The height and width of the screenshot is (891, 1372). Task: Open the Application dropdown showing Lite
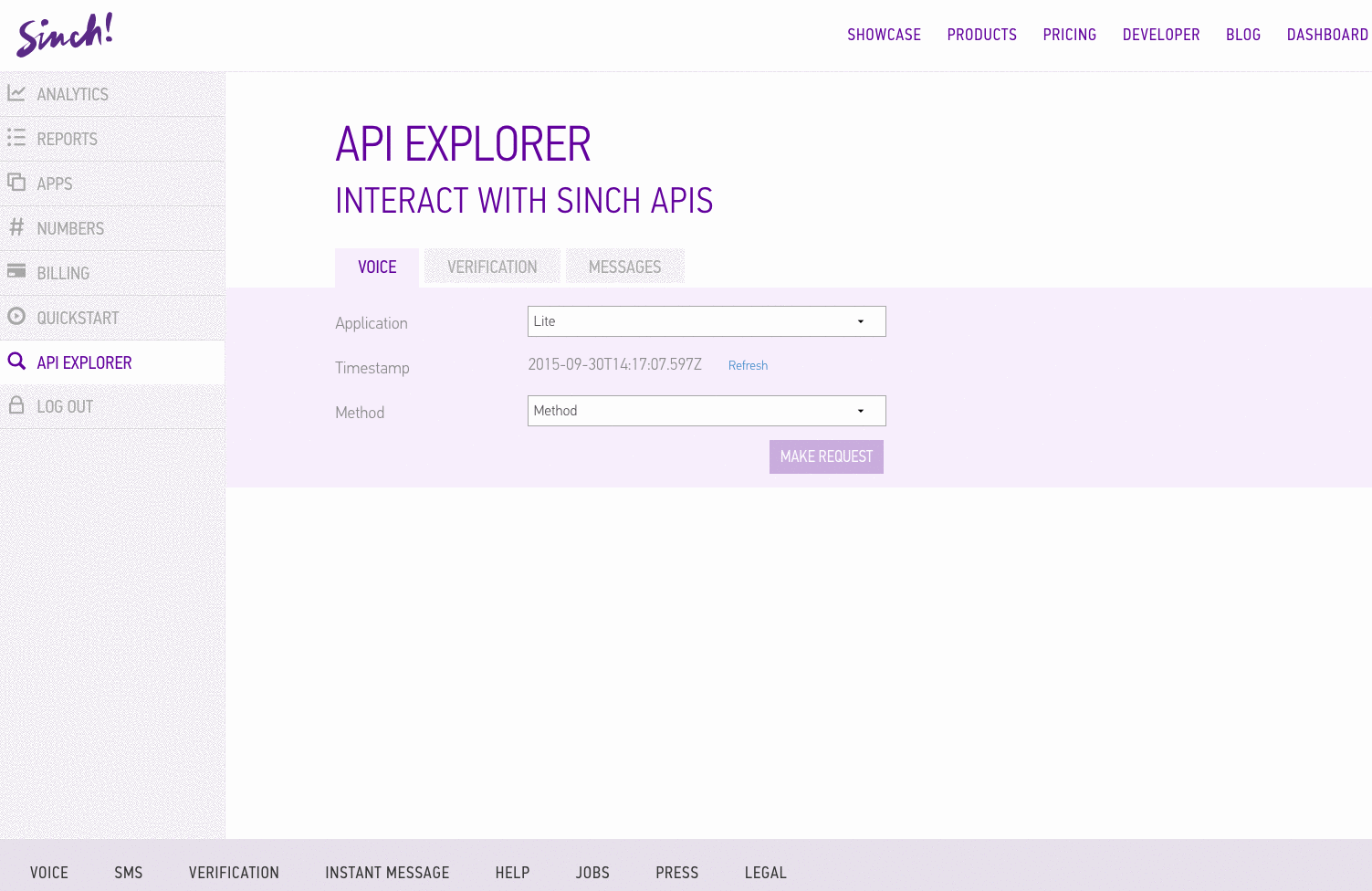coord(707,321)
